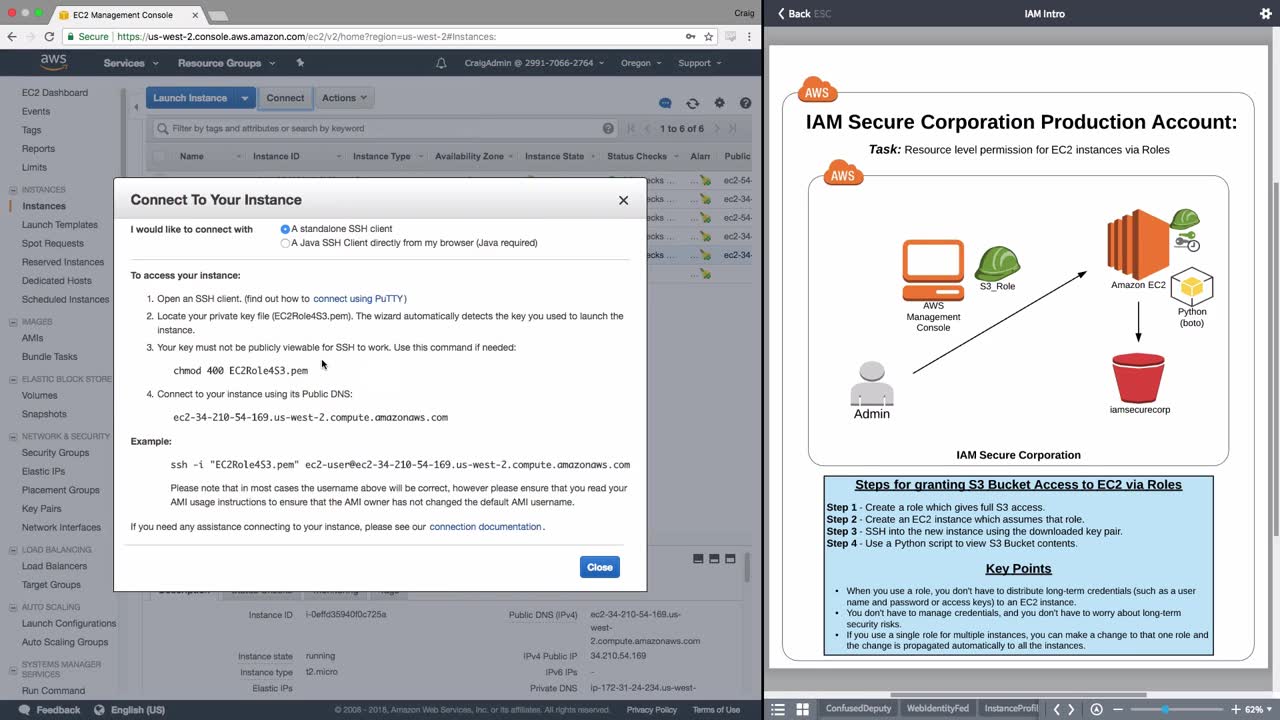
Task: Bookmark this page with the star icon
Action: tap(709, 37)
